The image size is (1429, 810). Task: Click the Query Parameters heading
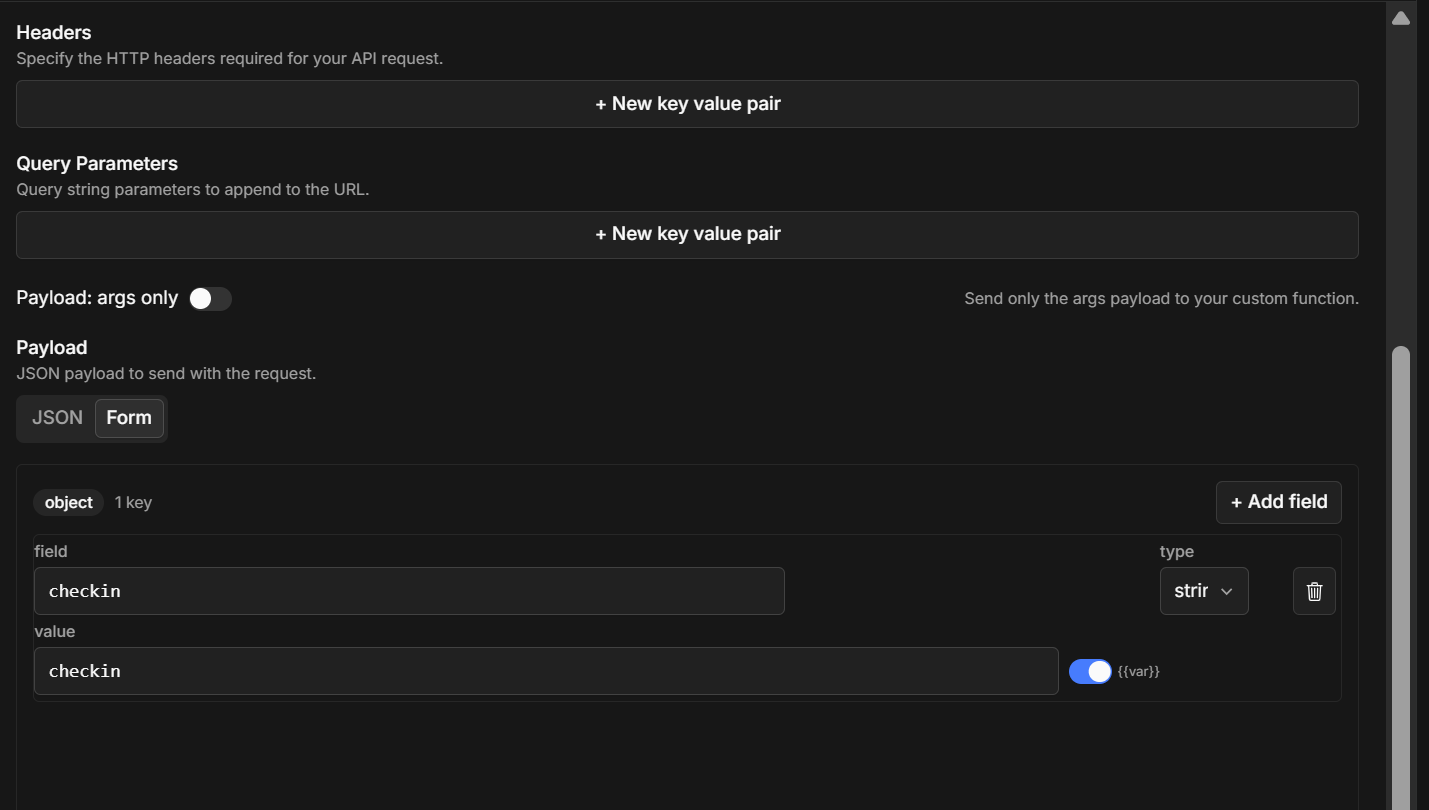[x=97, y=163]
